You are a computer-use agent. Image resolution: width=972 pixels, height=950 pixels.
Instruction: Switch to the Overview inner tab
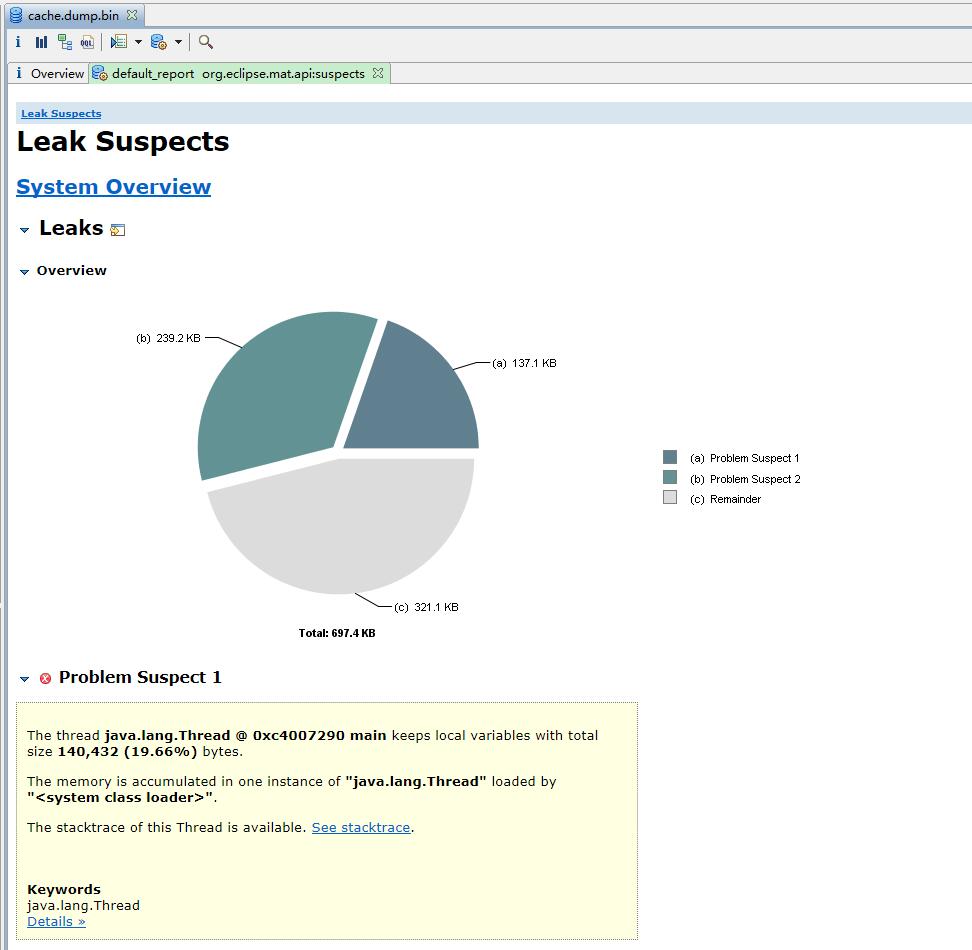click(x=50, y=73)
